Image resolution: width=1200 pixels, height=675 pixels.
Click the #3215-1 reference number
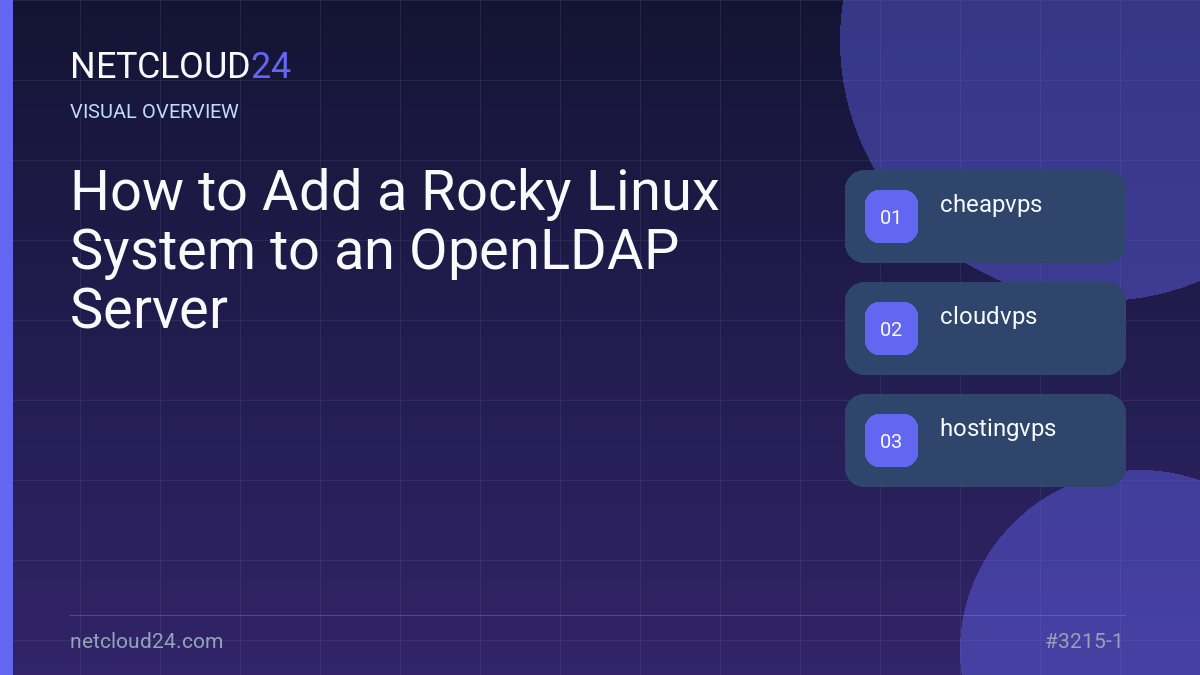pyautogui.click(x=1084, y=641)
